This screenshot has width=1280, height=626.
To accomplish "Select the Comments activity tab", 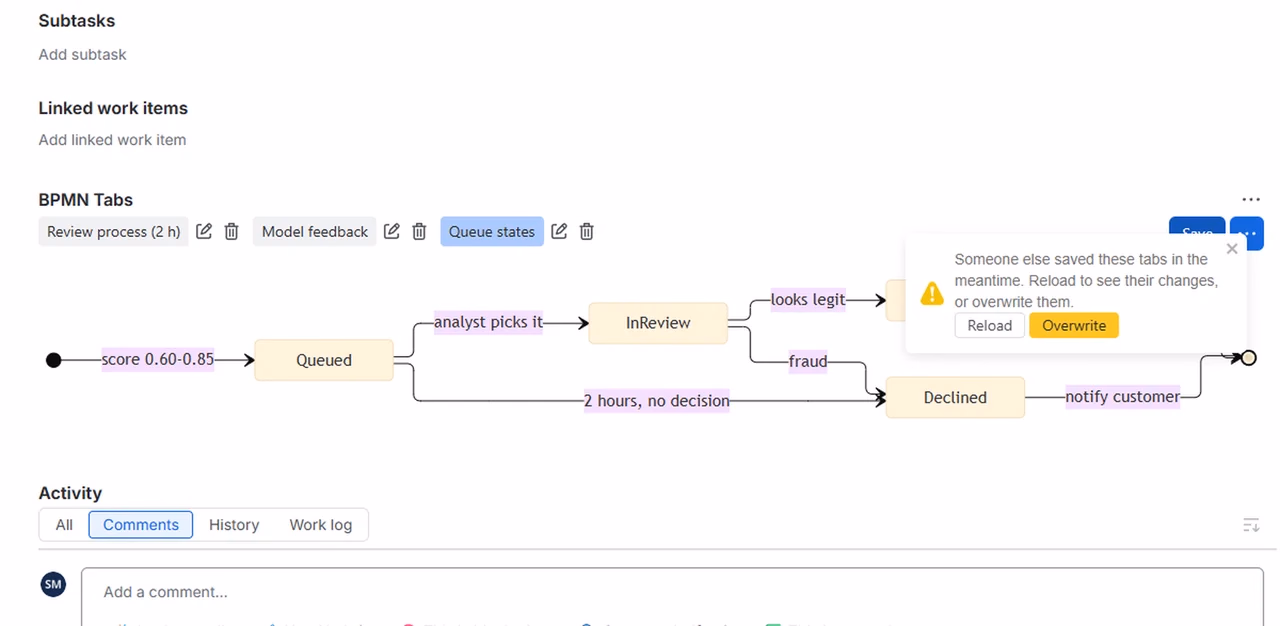I will tap(141, 525).
